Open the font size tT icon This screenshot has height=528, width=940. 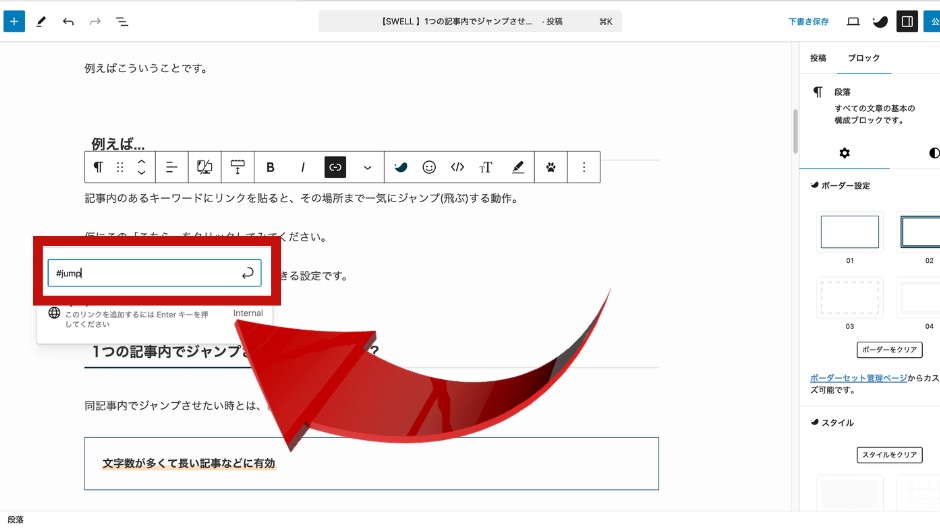click(486, 167)
